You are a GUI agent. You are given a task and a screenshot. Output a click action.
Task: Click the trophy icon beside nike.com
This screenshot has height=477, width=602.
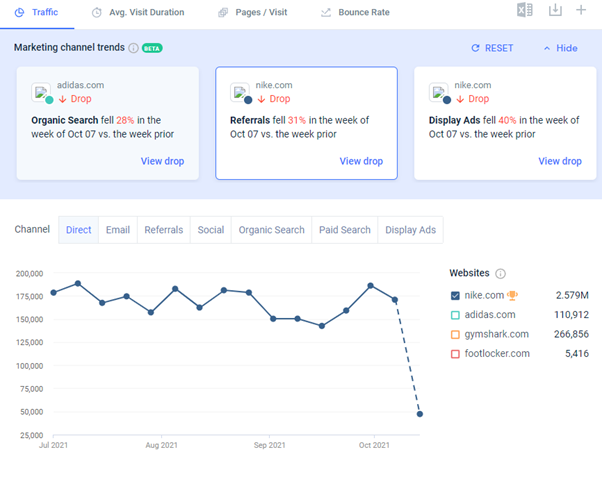513,295
